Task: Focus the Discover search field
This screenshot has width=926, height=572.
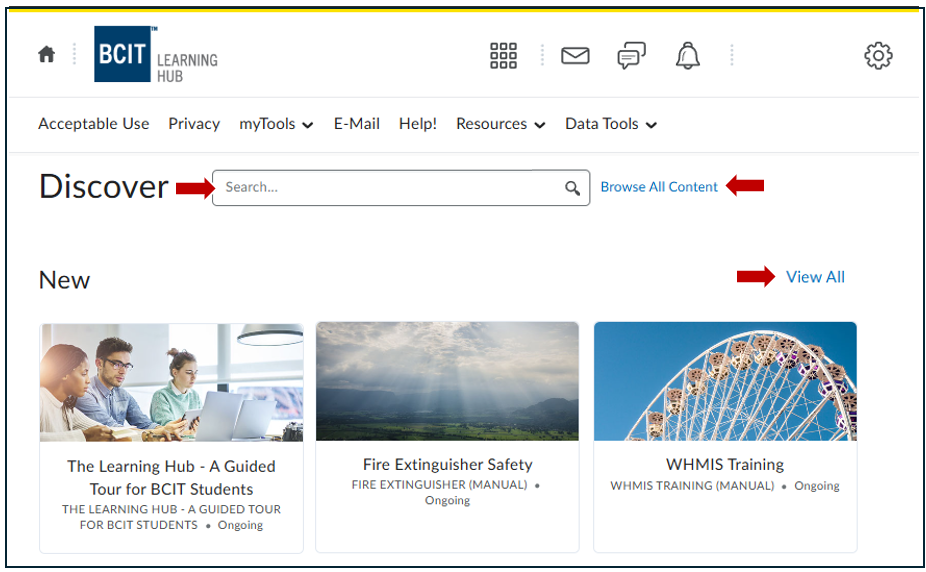Action: (x=390, y=188)
